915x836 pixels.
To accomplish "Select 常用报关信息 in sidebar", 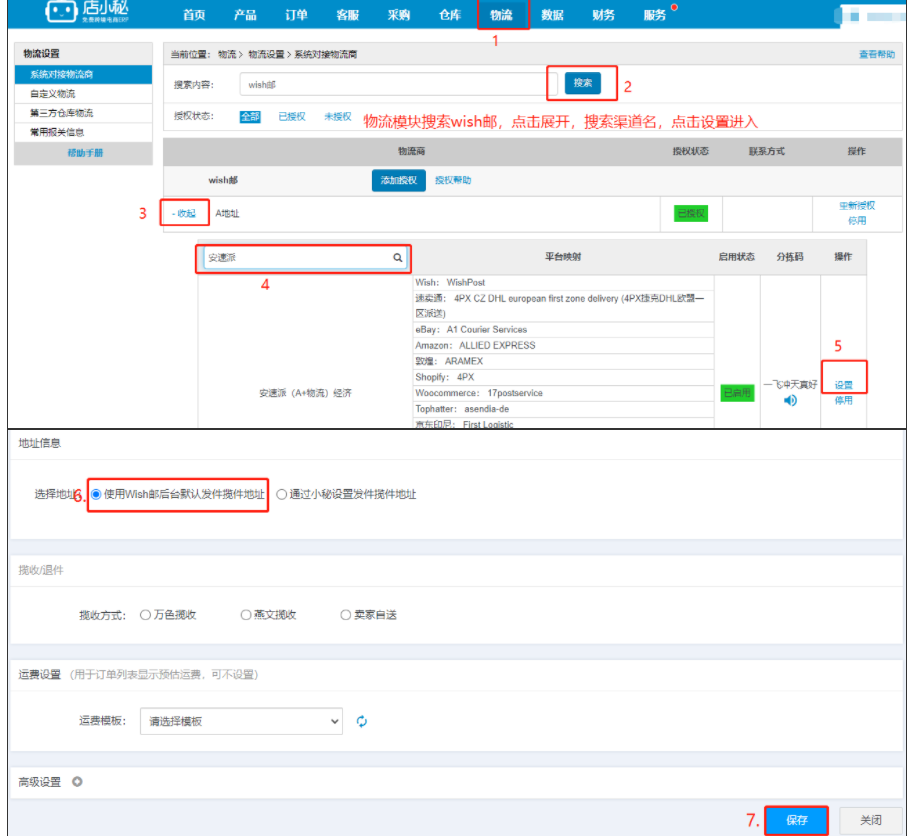I will tap(83, 132).
